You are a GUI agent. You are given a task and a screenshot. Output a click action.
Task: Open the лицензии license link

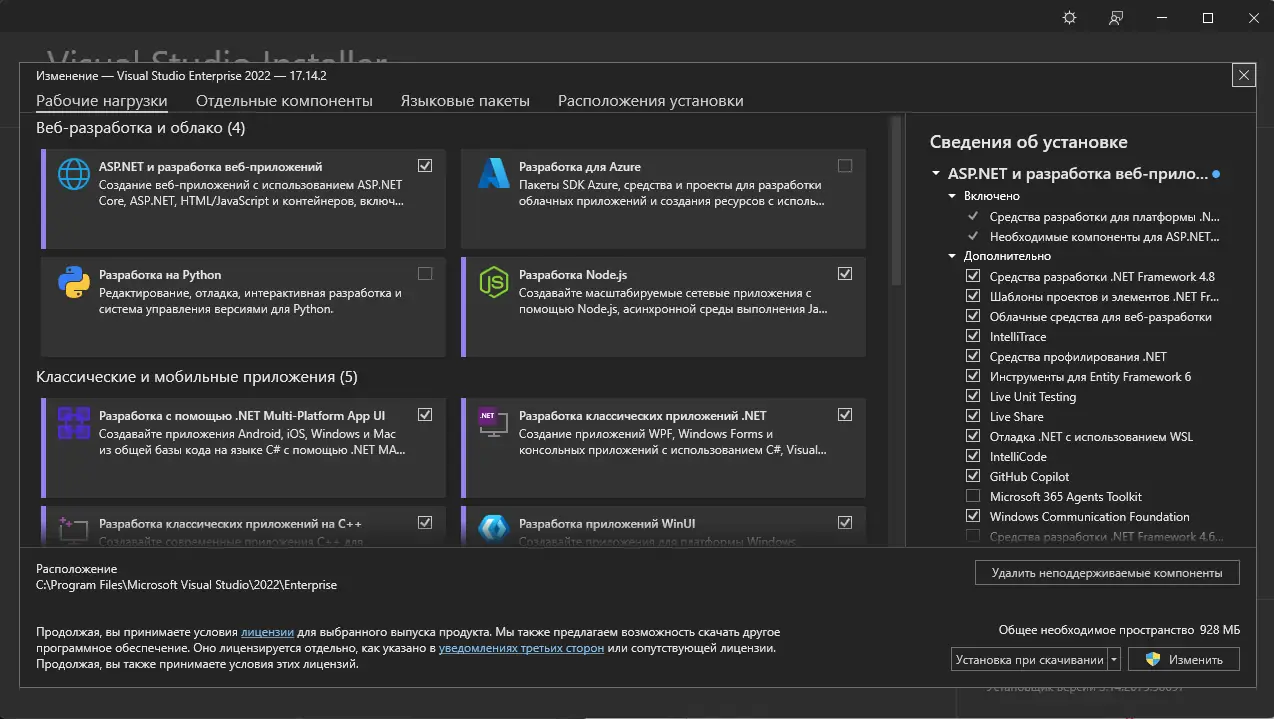[267, 632]
